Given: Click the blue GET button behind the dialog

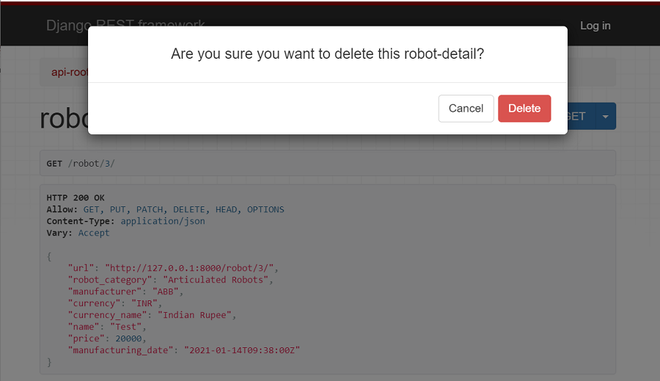Looking at the screenshot, I should pyautogui.click(x=581, y=116).
